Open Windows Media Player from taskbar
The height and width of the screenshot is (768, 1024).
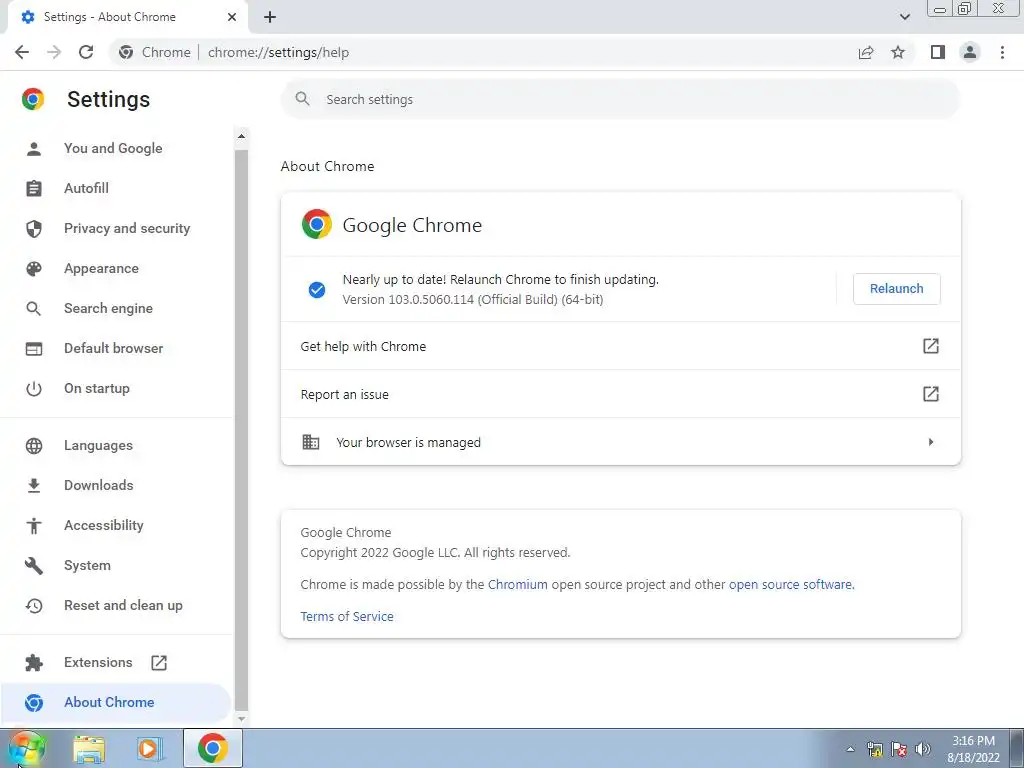(x=148, y=748)
